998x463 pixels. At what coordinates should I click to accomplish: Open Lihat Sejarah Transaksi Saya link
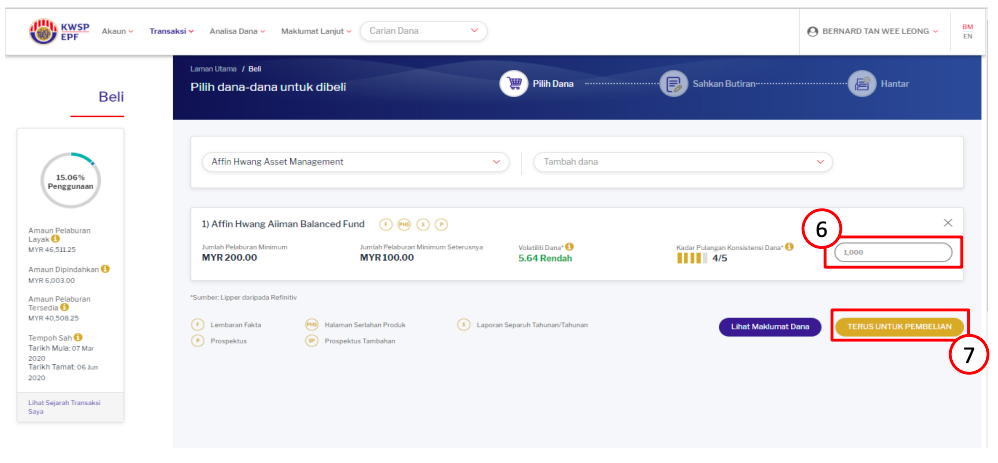tap(64, 407)
